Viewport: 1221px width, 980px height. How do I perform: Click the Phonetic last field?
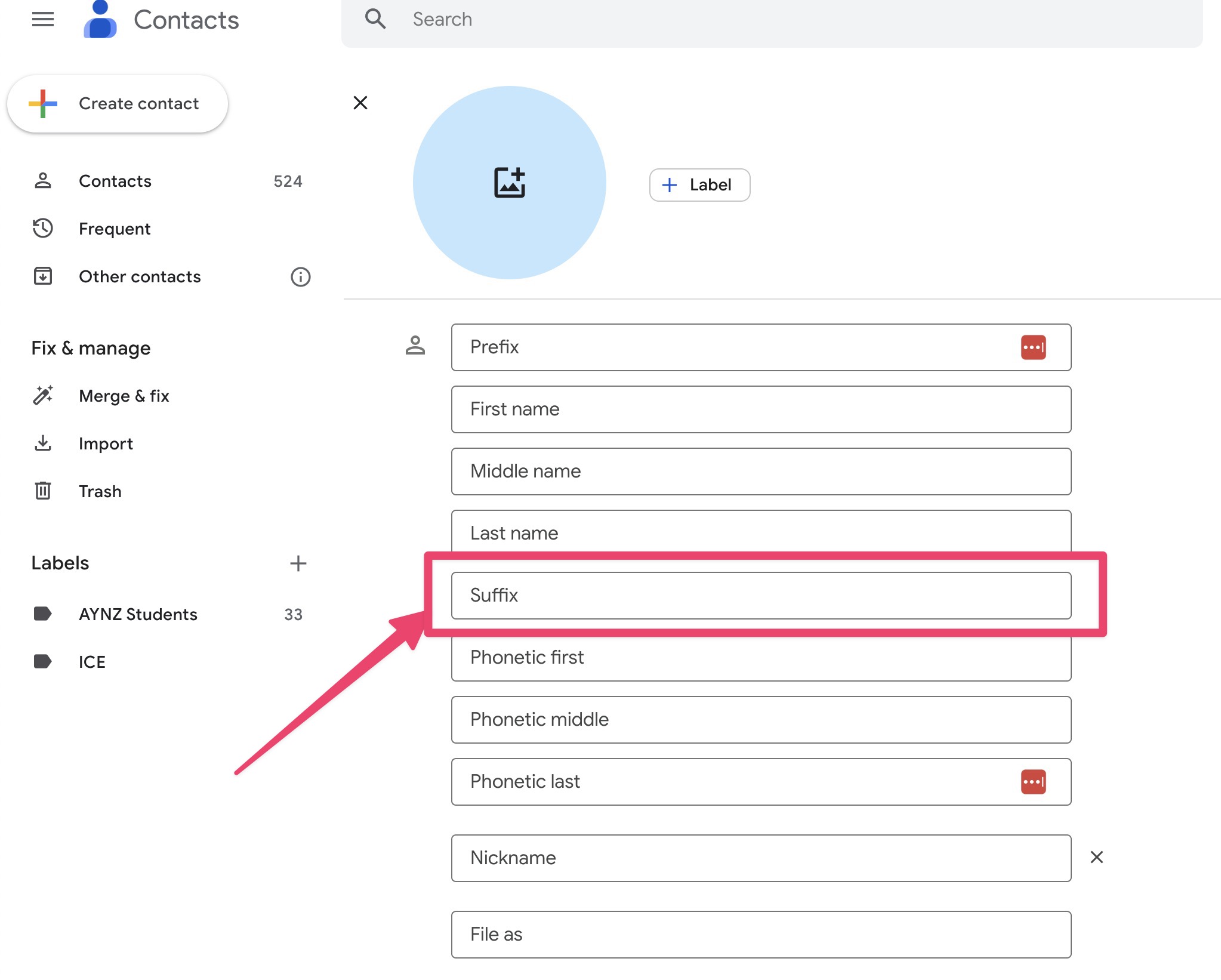(761, 782)
